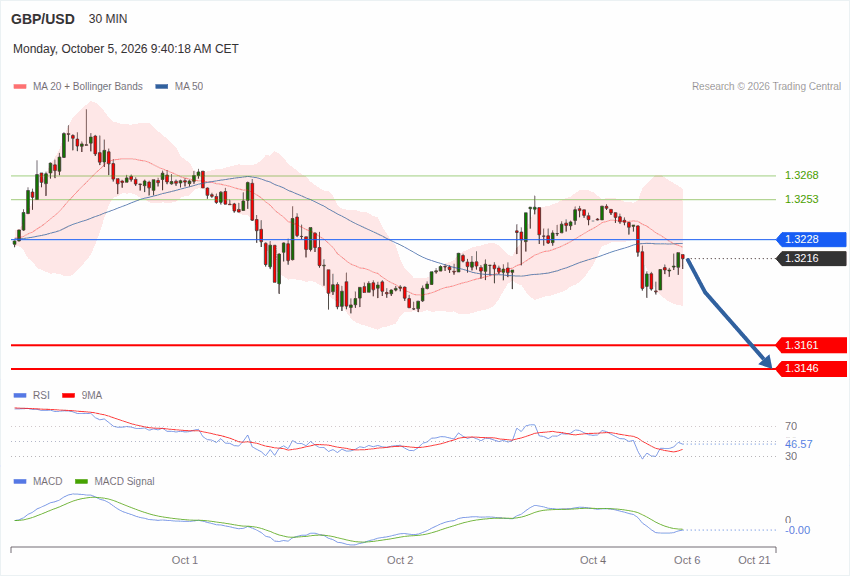Click the MACD legend color swatch
The width and height of the screenshot is (850, 576).
[x=20, y=482]
